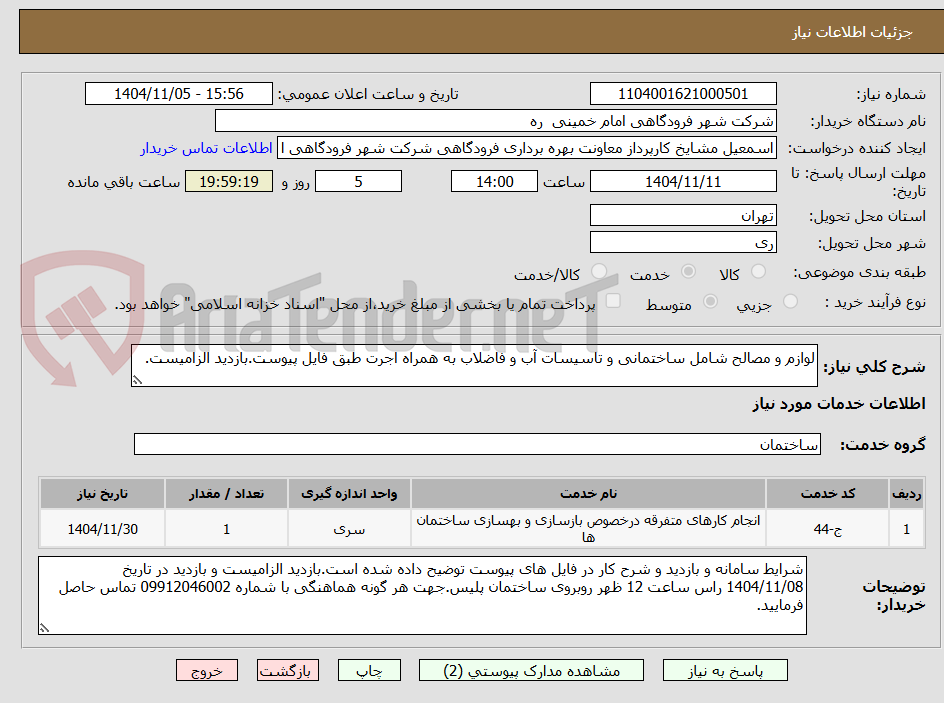Click the ردیف column header
The height and width of the screenshot is (703, 944).
[x=907, y=494]
